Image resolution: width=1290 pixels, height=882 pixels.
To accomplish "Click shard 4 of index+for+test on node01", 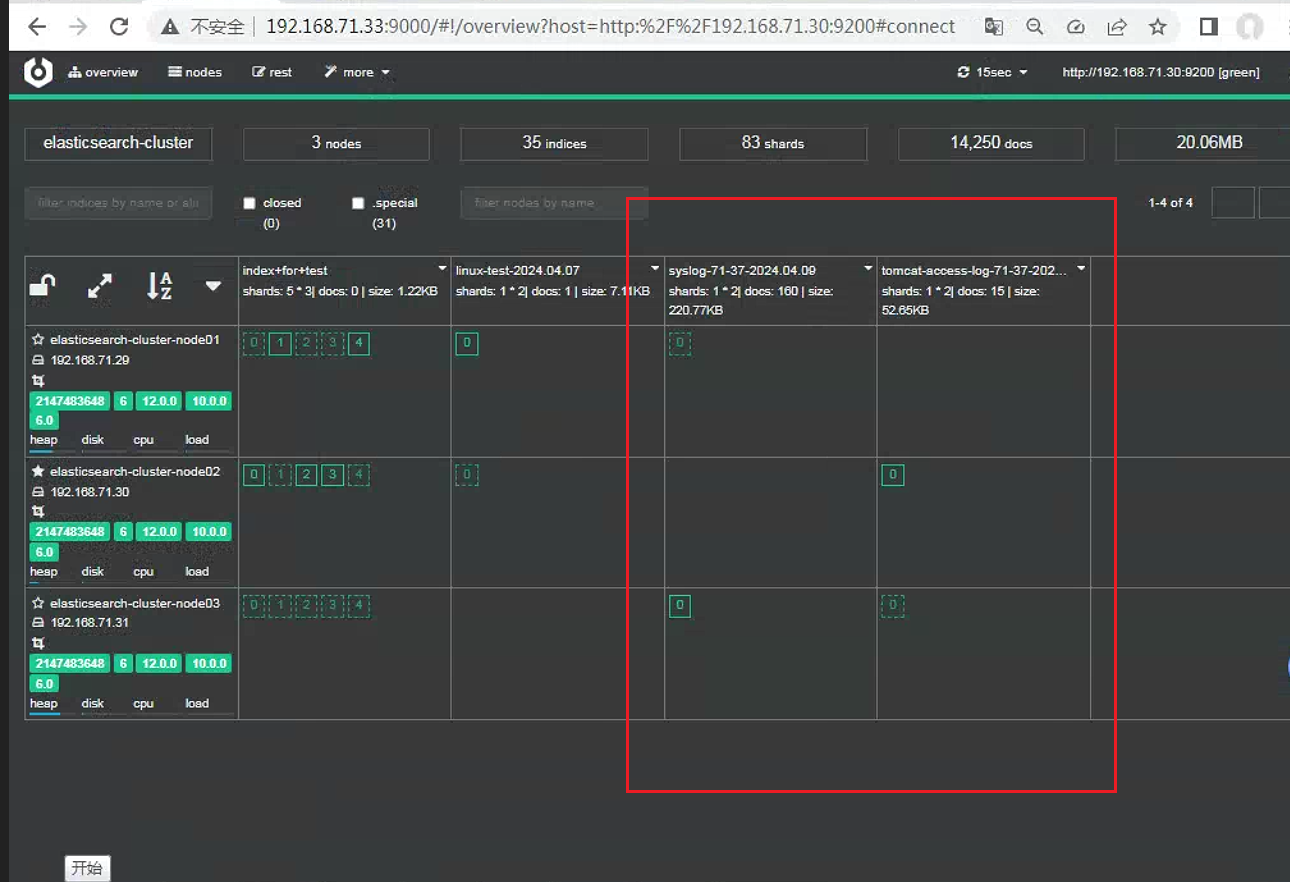I will click(358, 344).
